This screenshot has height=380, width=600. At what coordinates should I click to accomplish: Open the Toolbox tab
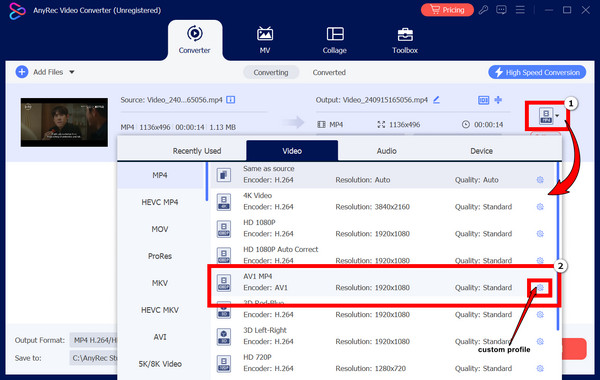[405, 40]
